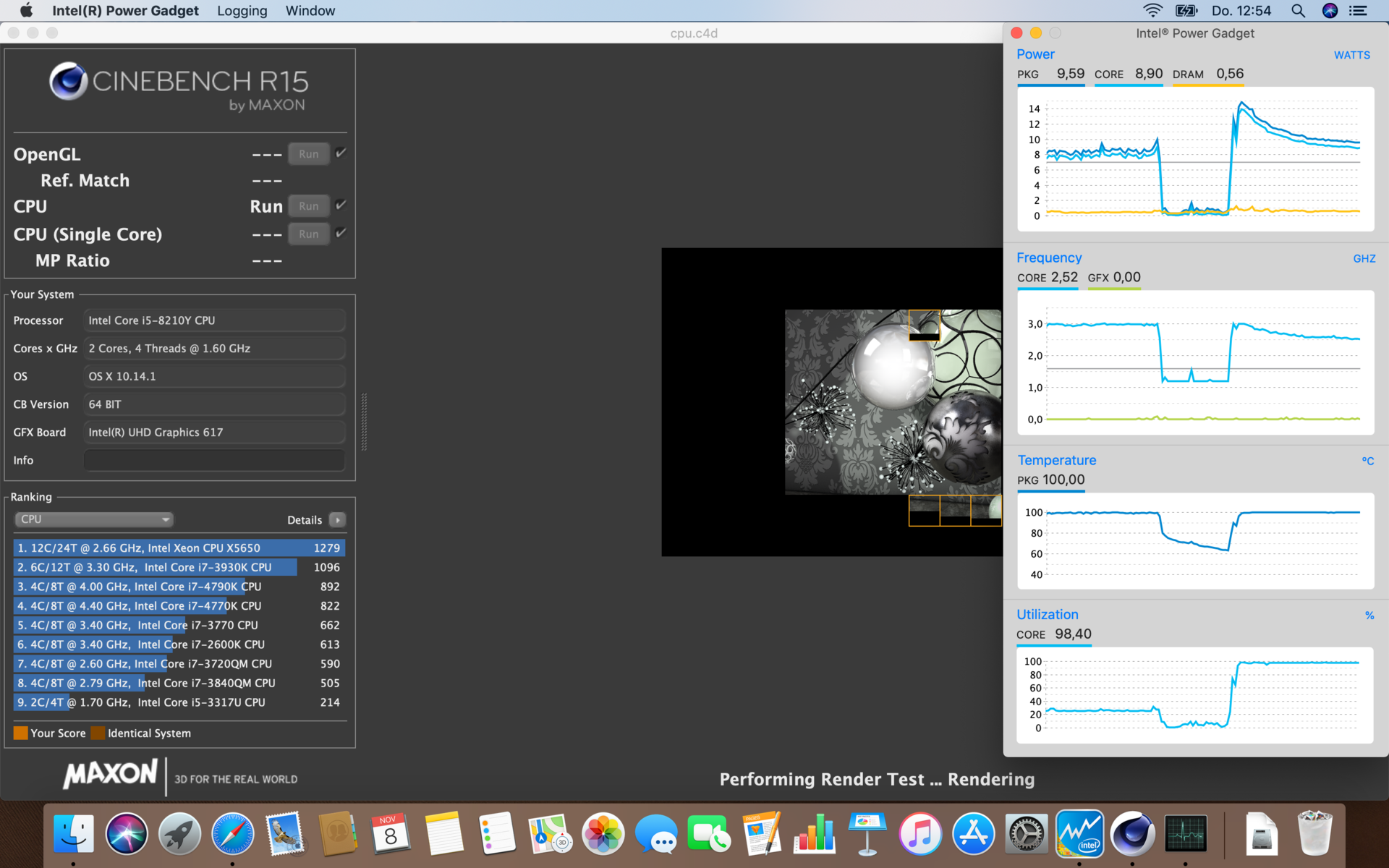Click the Info text field
Image resolution: width=1389 pixels, height=868 pixels.
(214, 460)
